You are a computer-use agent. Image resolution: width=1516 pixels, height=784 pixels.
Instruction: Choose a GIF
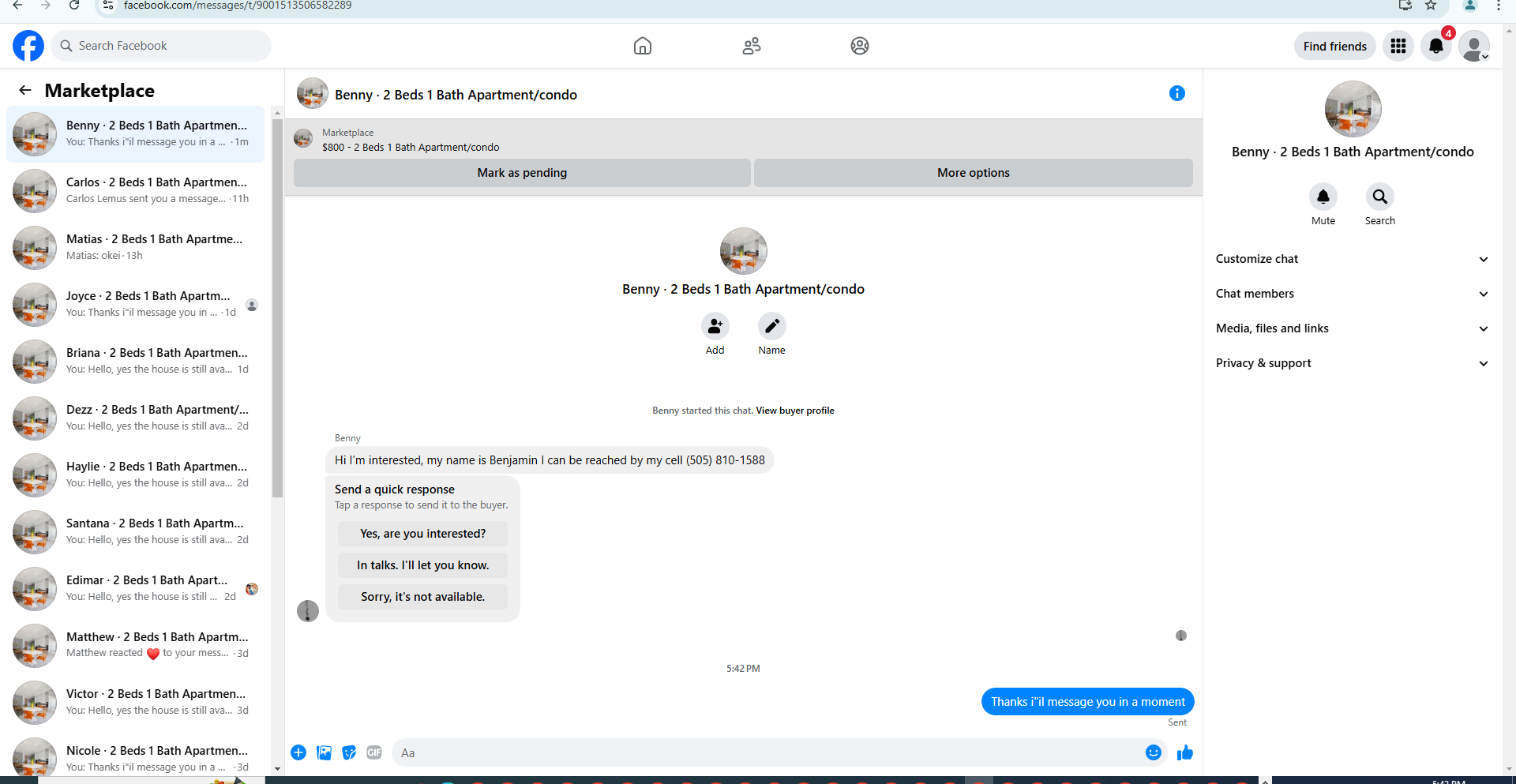coord(374,752)
